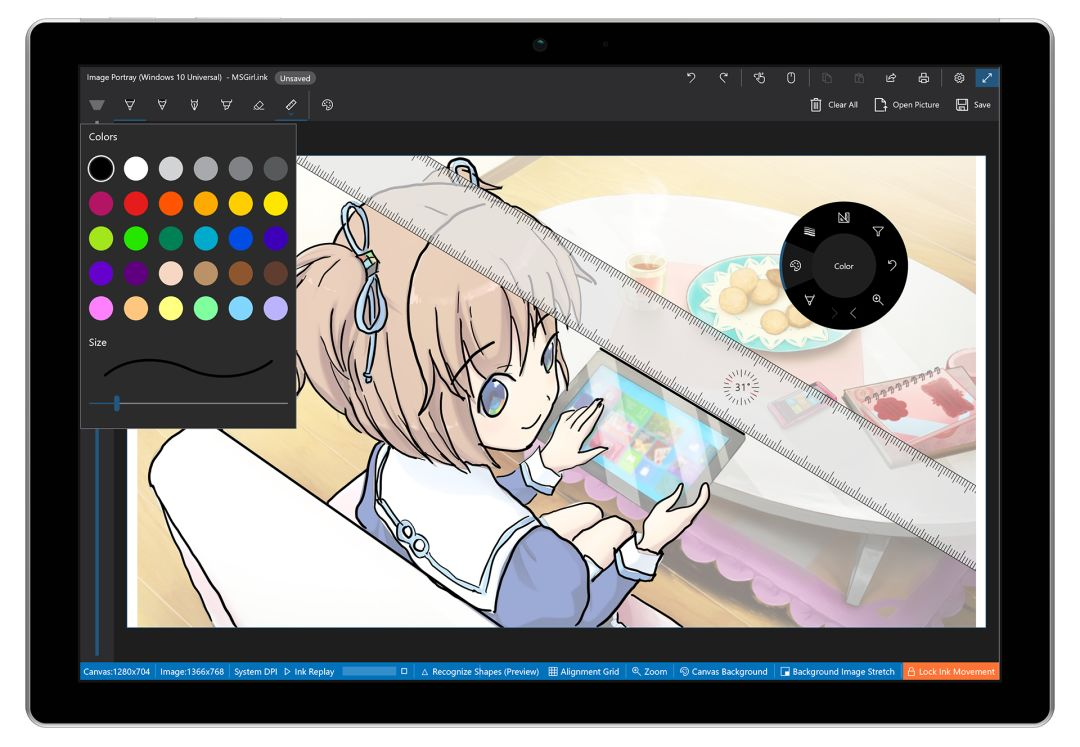Viewport: 1080px width, 747px height.
Task: Select the eraser tool
Action: pyautogui.click(x=258, y=105)
